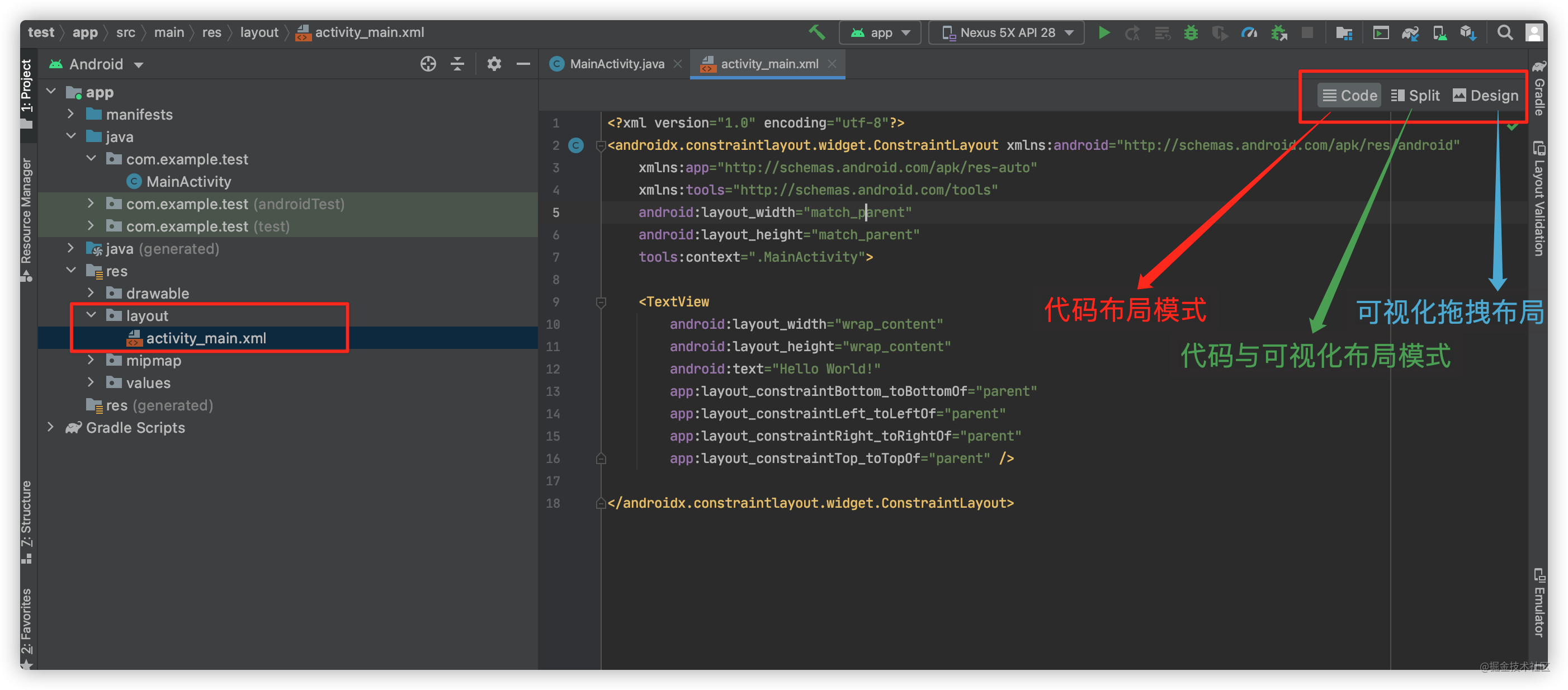This screenshot has width=1568, height=690.
Task: Locate opened file with the crosshair icon
Action: pyautogui.click(x=428, y=63)
